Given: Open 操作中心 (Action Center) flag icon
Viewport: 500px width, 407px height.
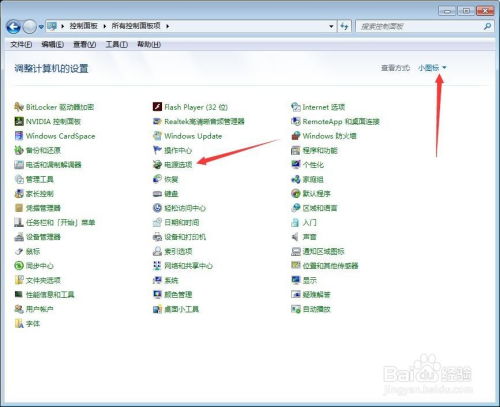Looking at the screenshot, I should click(157, 150).
